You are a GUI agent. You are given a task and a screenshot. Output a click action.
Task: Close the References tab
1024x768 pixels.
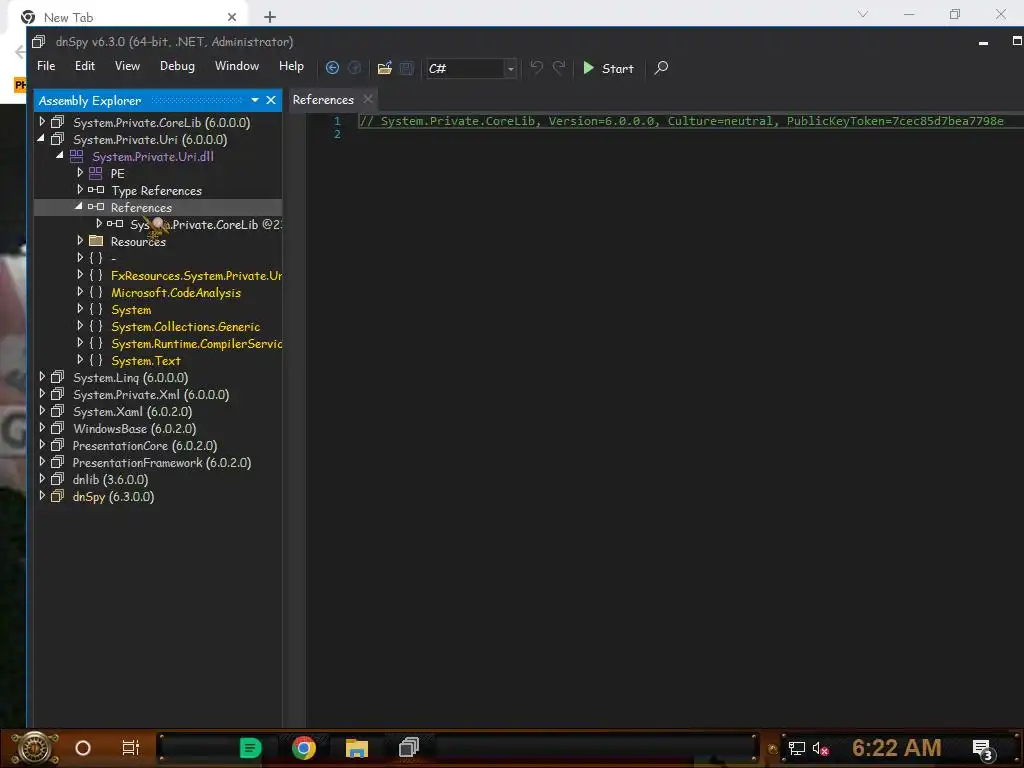tap(368, 99)
